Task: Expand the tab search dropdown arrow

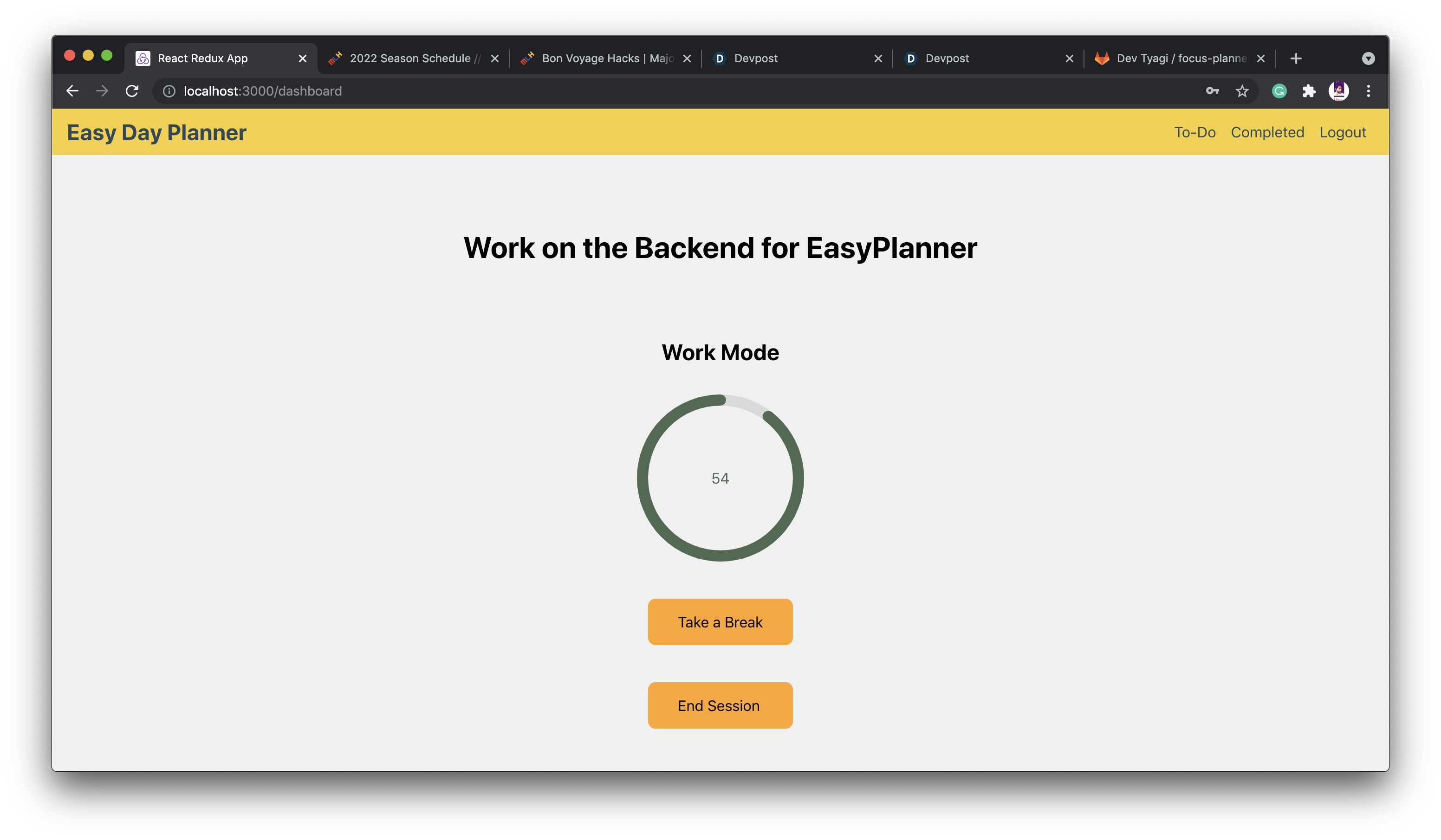Action: pyautogui.click(x=1368, y=58)
